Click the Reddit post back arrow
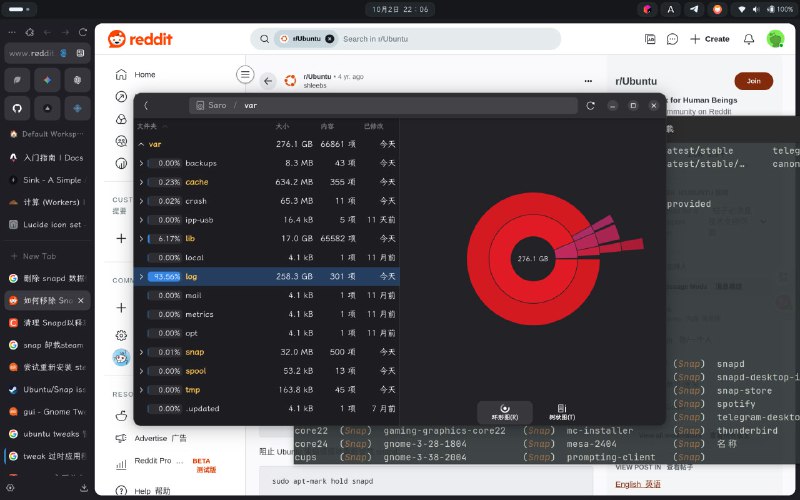800x500 pixels. 268,81
